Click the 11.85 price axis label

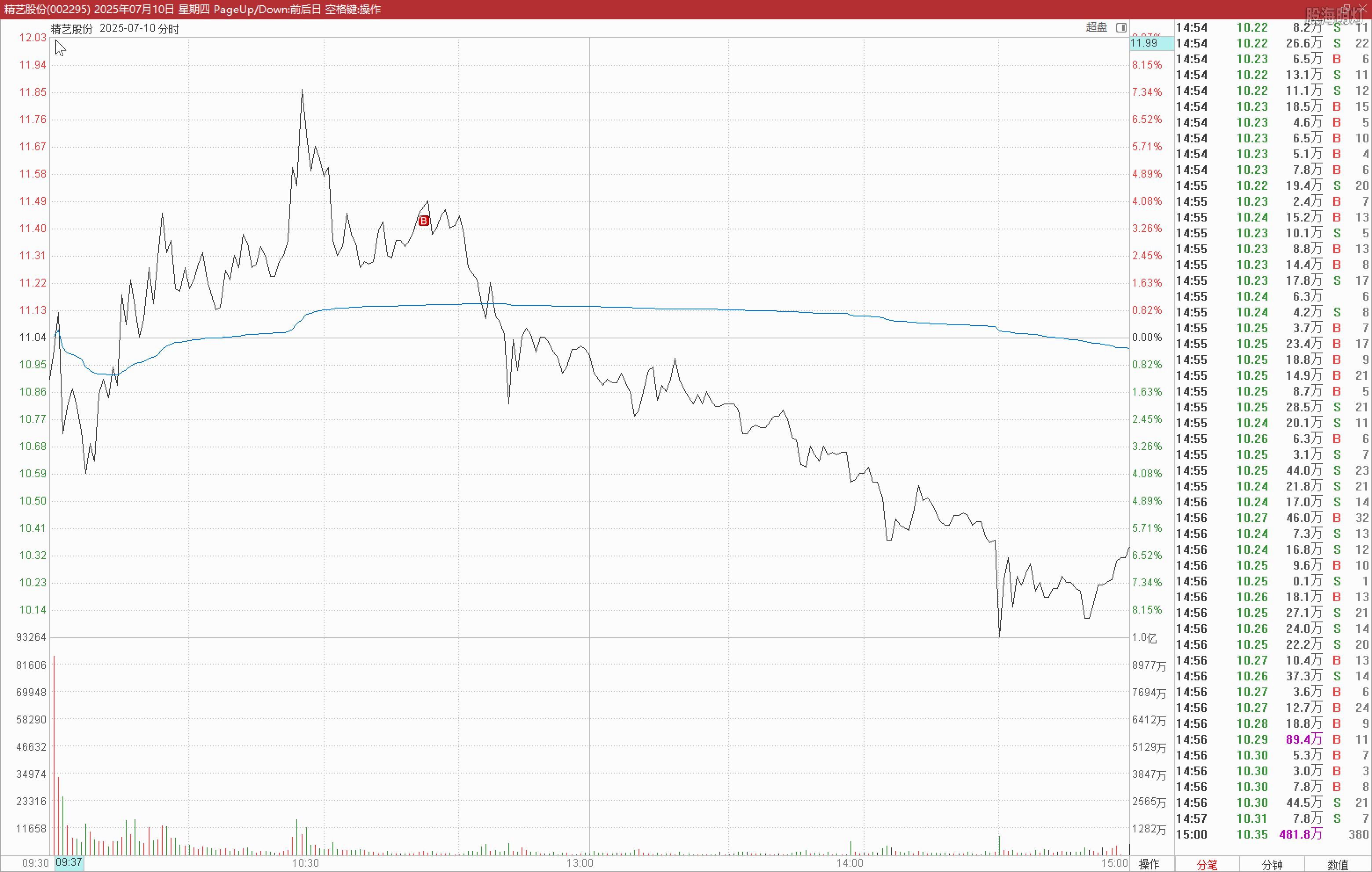point(33,92)
